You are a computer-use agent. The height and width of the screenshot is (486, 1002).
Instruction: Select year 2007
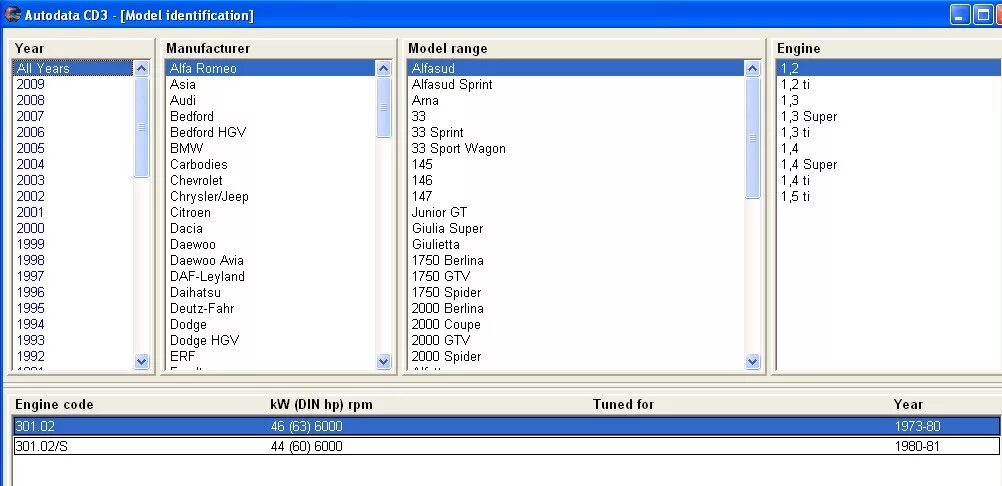31,116
